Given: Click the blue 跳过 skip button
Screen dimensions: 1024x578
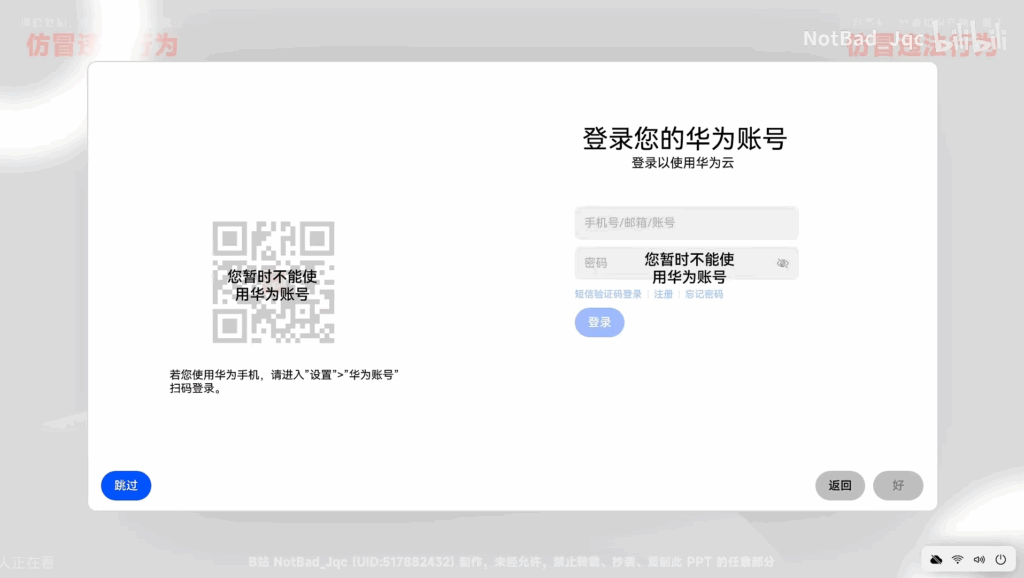Looking at the screenshot, I should pyautogui.click(x=126, y=485).
